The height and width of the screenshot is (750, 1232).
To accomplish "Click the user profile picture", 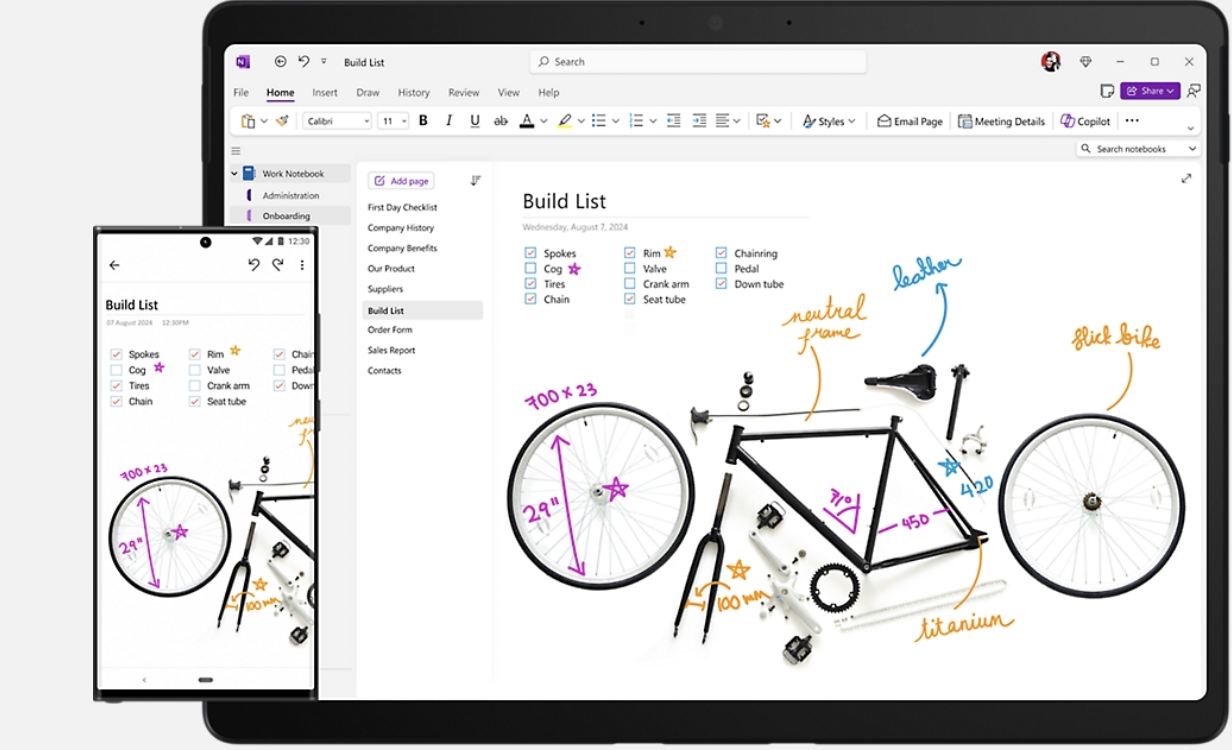I will 1051,62.
